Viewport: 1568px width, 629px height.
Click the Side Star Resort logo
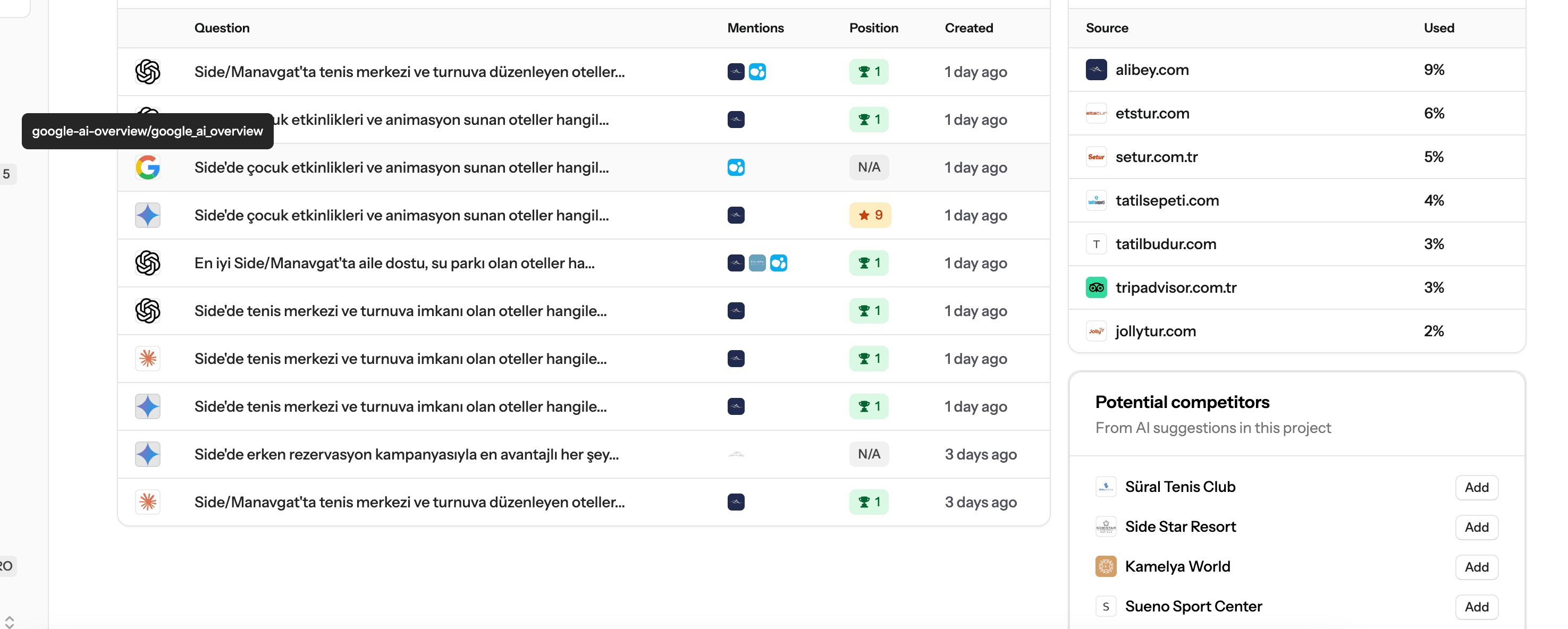click(x=1106, y=527)
